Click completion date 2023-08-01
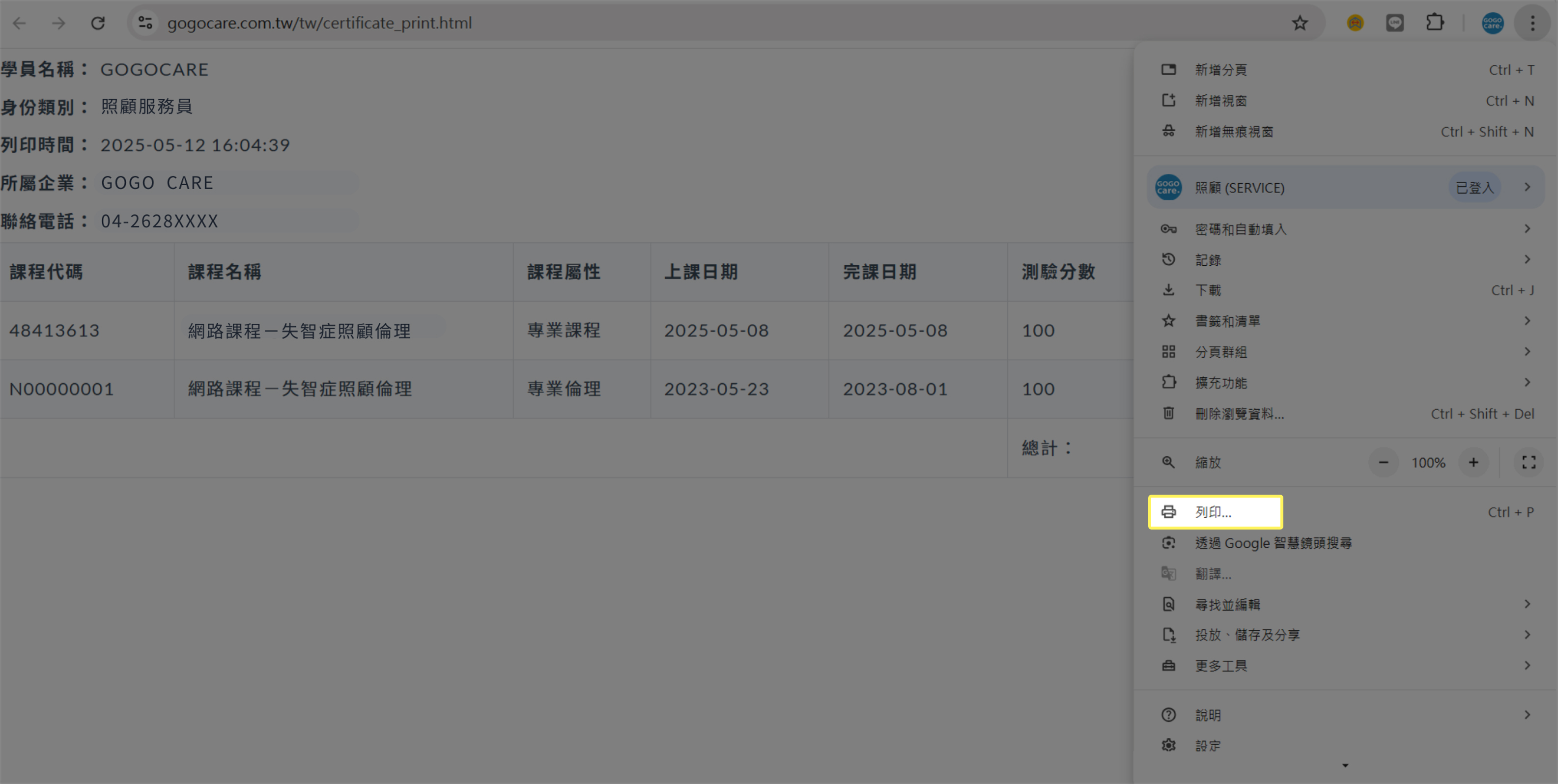This screenshot has height=784, width=1558. 895,389
